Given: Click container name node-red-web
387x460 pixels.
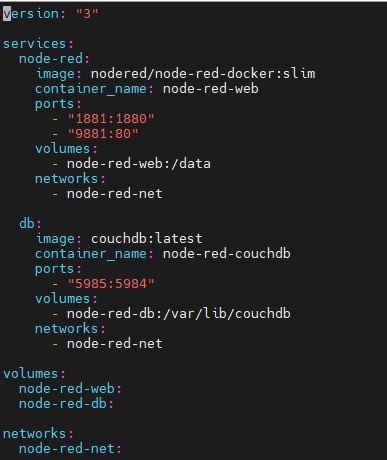Looking at the screenshot, I should [x=211, y=89].
